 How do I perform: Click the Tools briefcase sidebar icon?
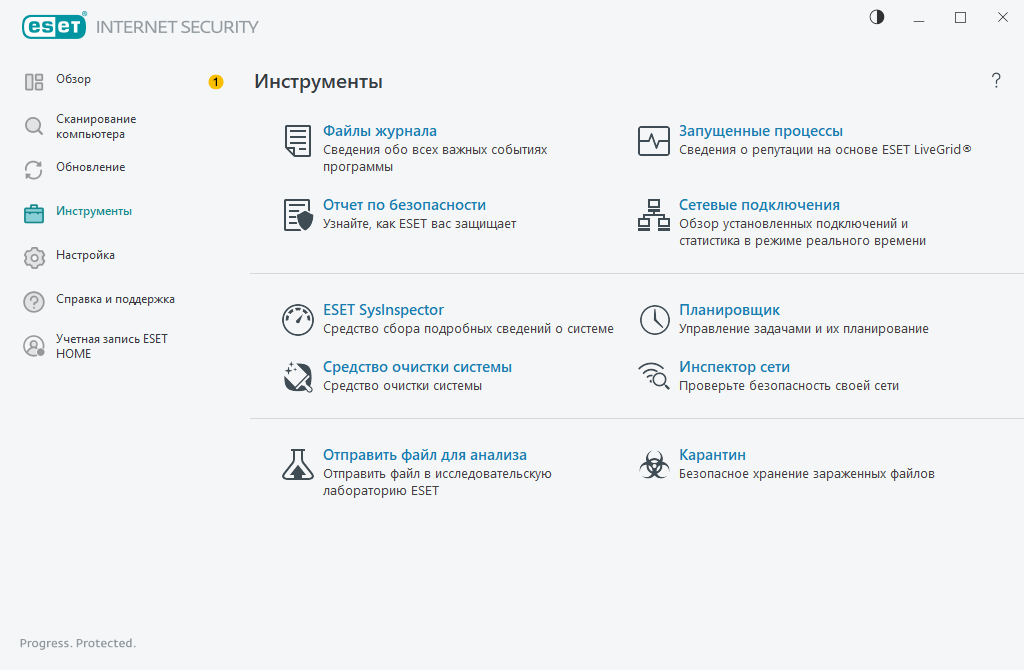coord(34,214)
